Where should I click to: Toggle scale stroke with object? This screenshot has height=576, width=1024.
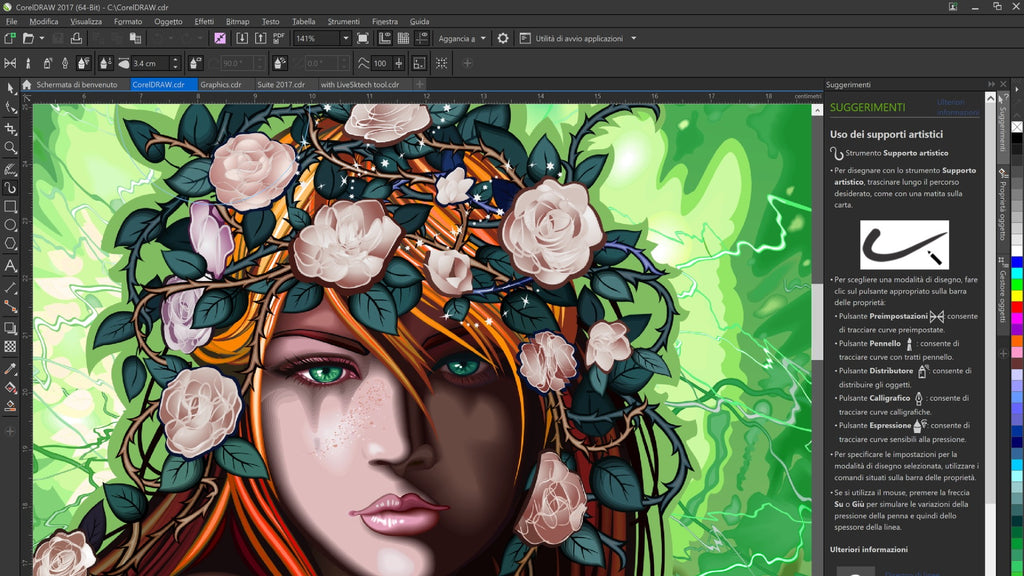click(x=419, y=63)
